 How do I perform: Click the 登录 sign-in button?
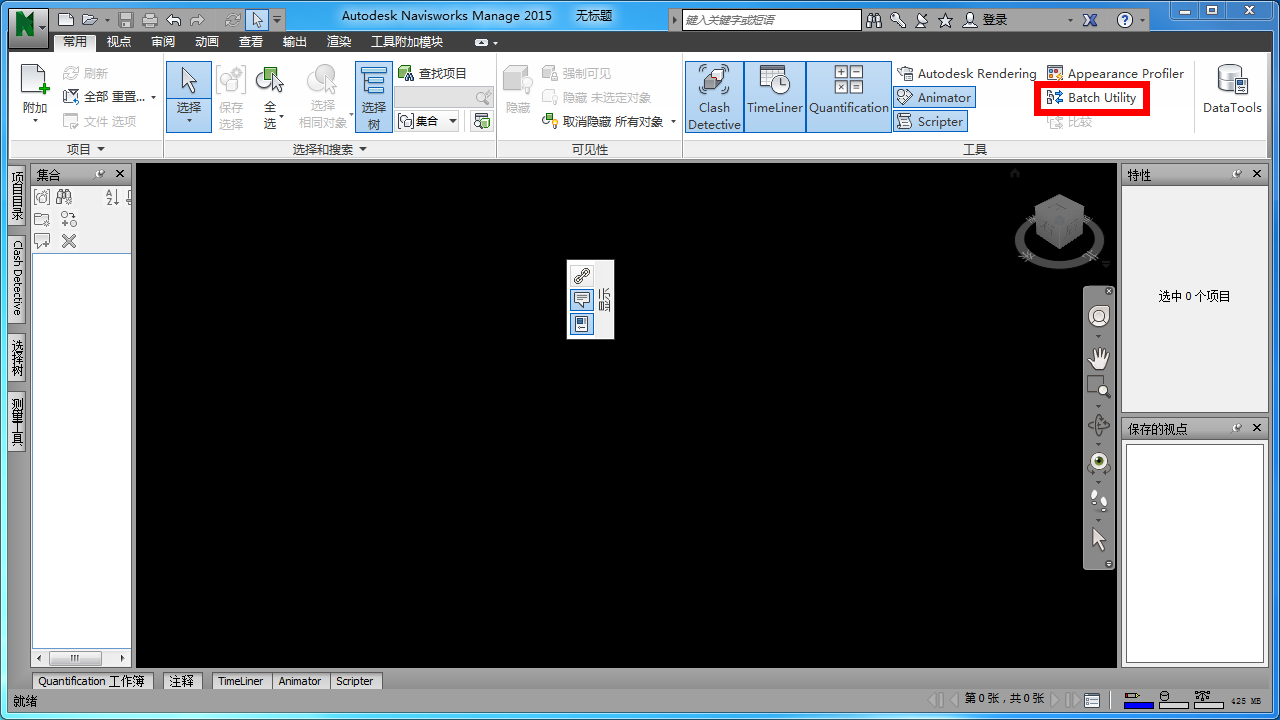(x=985, y=20)
